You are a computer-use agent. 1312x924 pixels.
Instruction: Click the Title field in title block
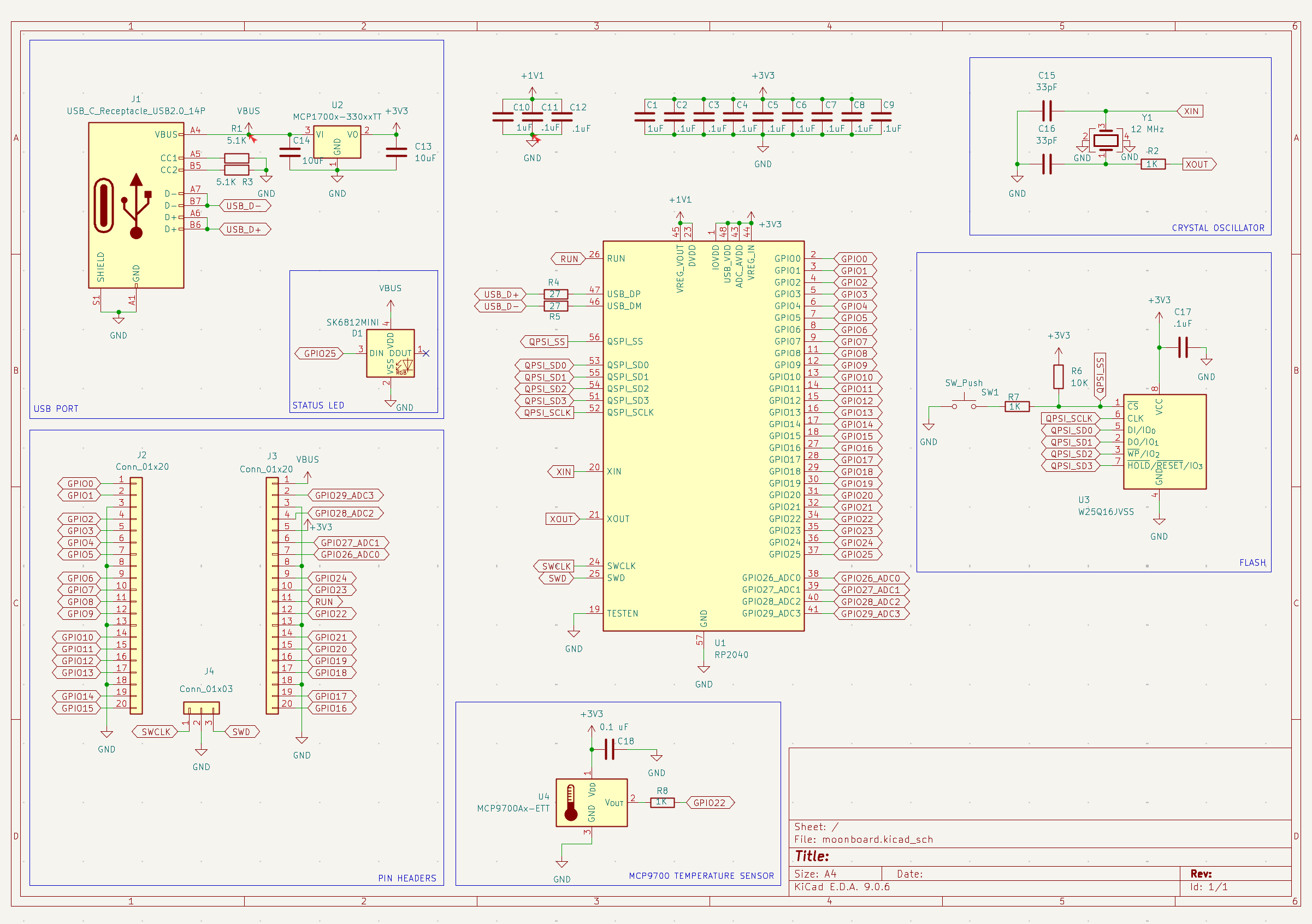coord(812,856)
